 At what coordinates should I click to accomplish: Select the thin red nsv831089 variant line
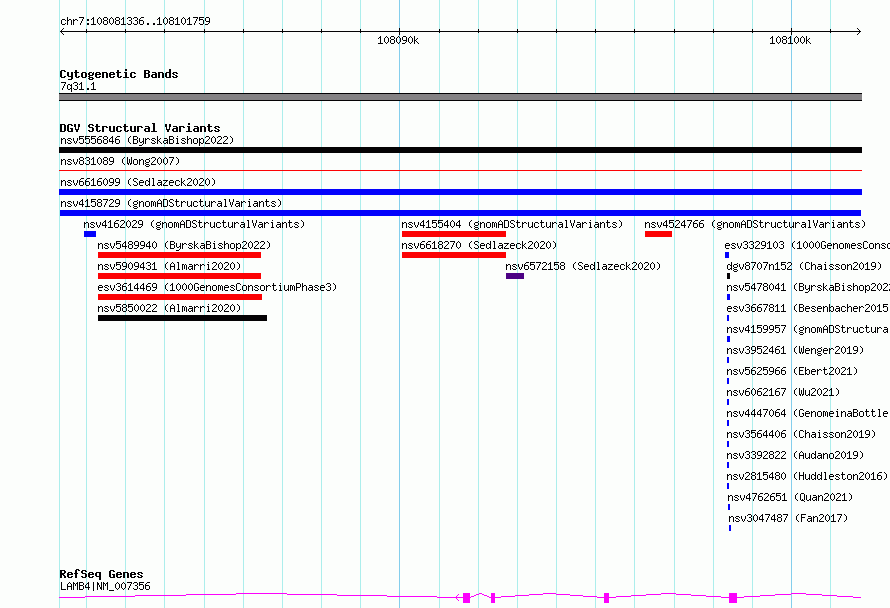pos(460,170)
